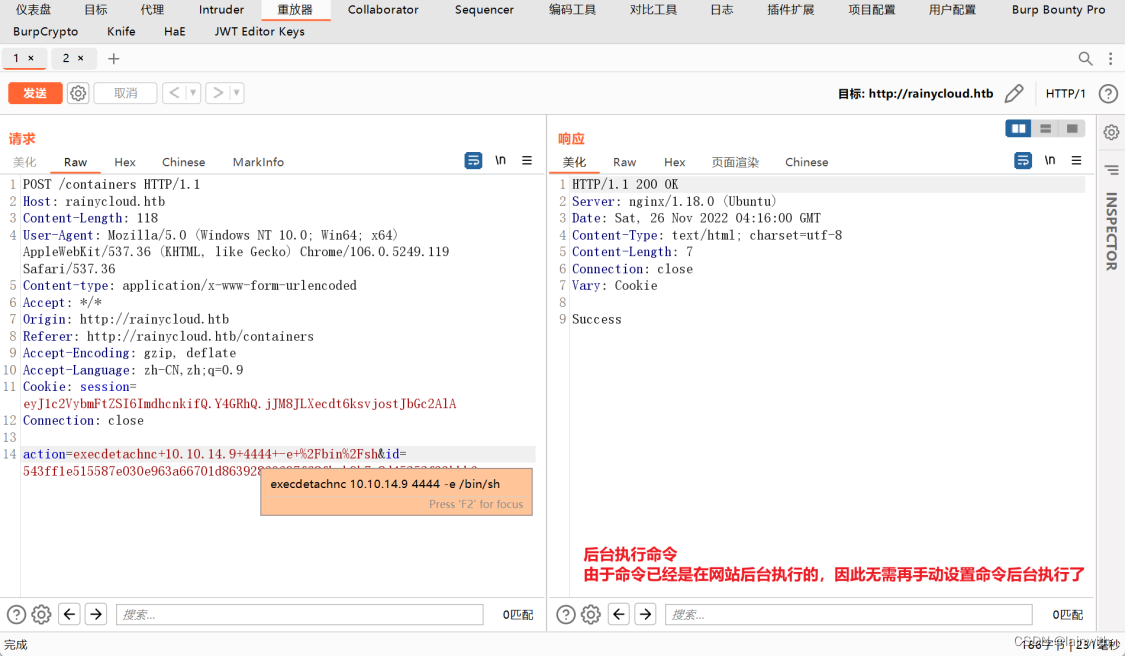Open history dropdown beside back arrow

tap(192, 93)
